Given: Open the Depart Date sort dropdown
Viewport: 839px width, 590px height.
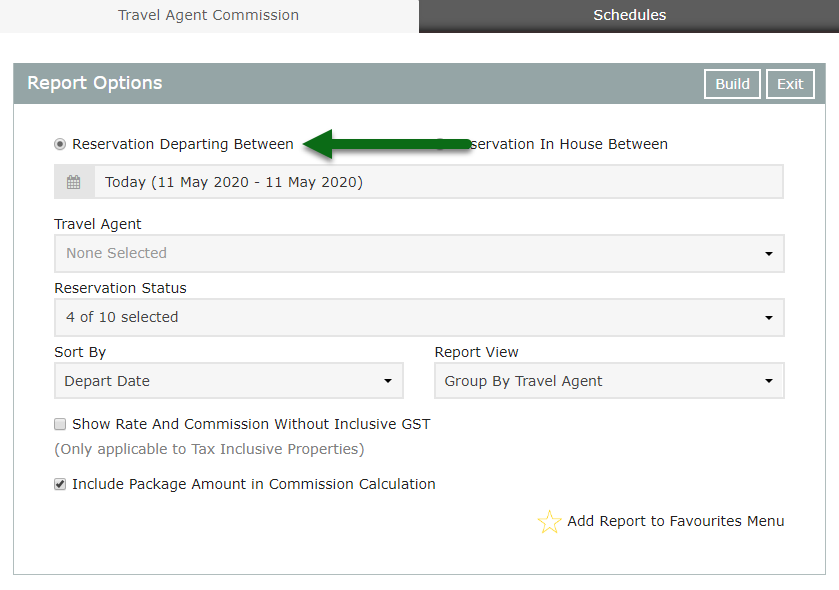Looking at the screenshot, I should click(x=228, y=381).
